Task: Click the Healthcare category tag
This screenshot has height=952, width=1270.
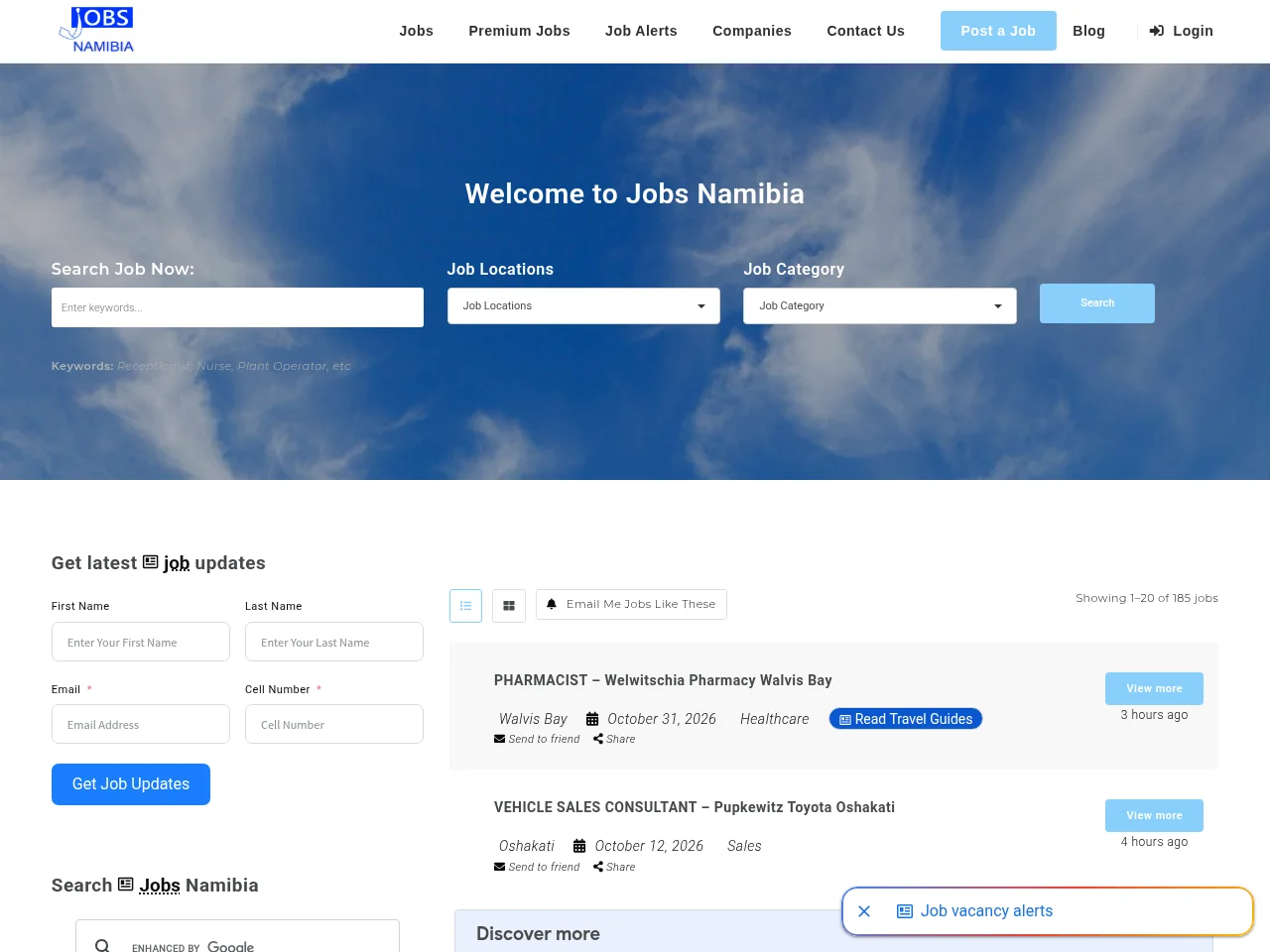Action: [x=774, y=719]
